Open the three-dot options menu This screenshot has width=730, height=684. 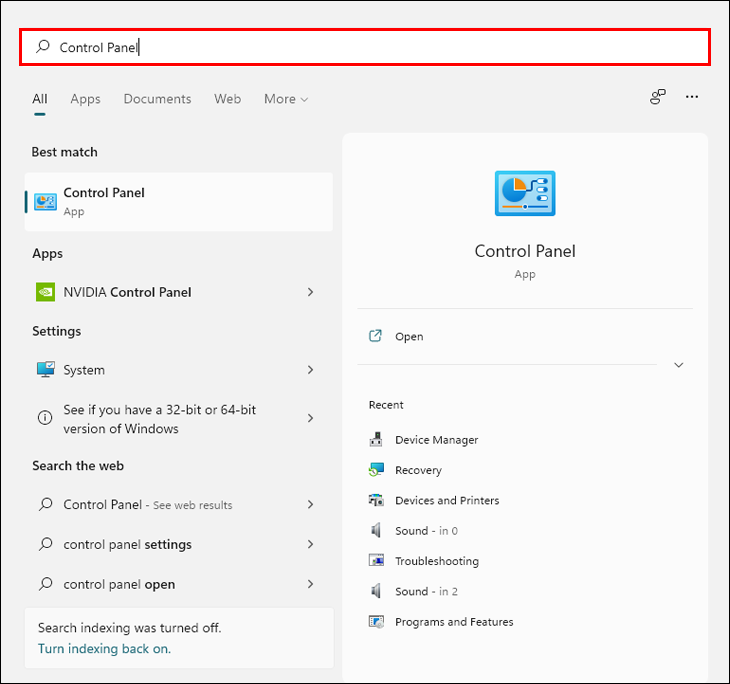(x=692, y=97)
